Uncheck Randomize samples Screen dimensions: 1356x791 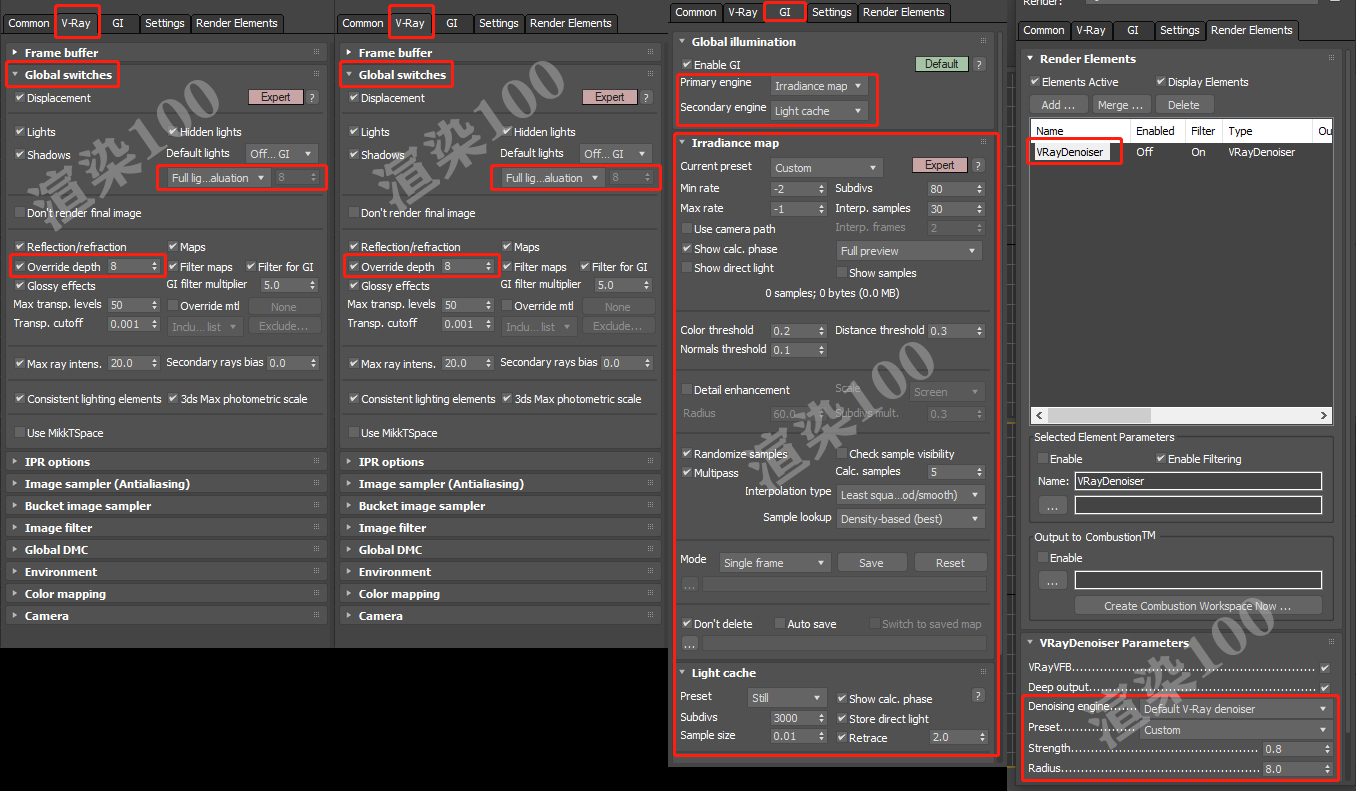pyautogui.click(x=686, y=454)
